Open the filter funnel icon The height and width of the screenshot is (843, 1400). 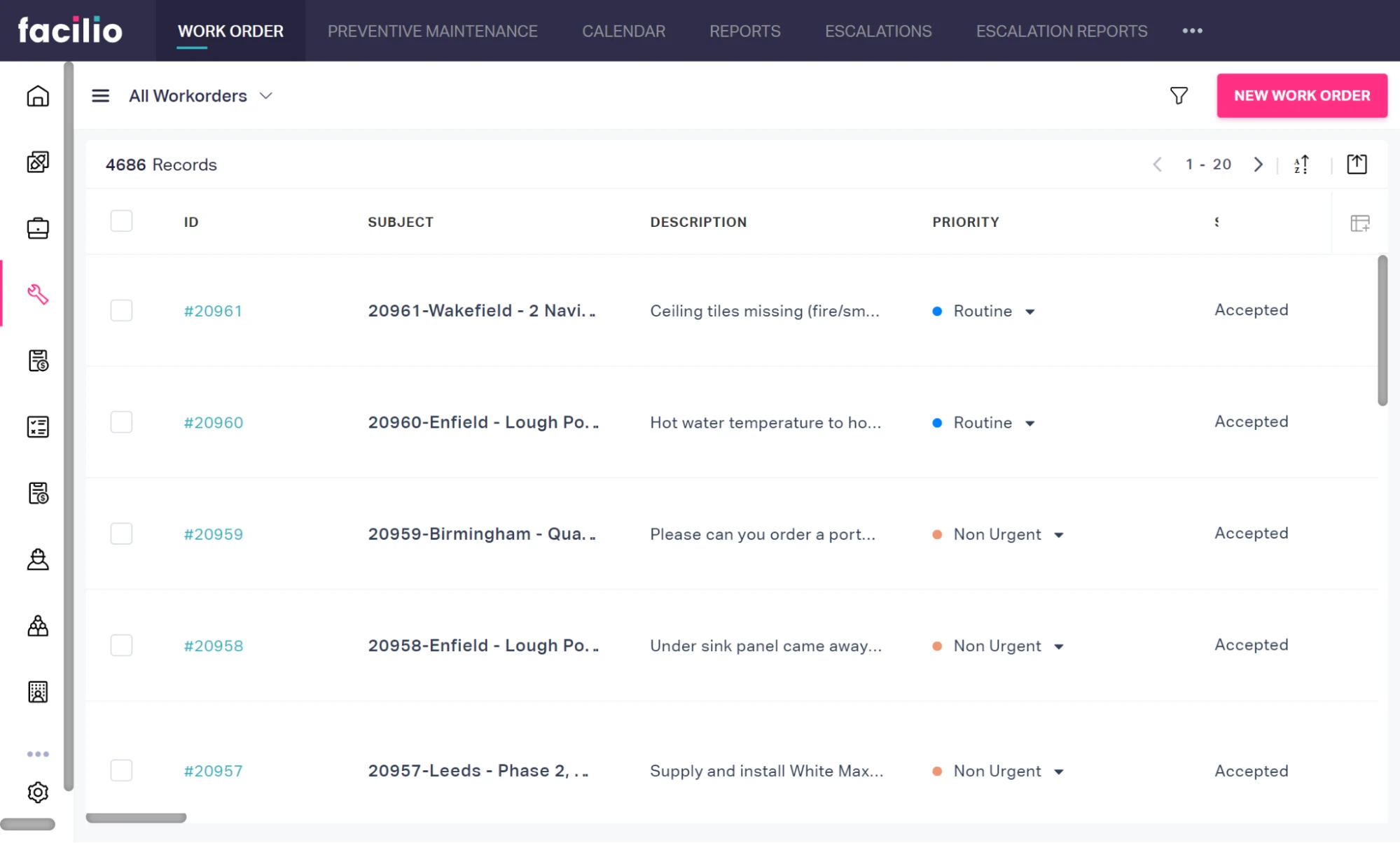point(1179,96)
